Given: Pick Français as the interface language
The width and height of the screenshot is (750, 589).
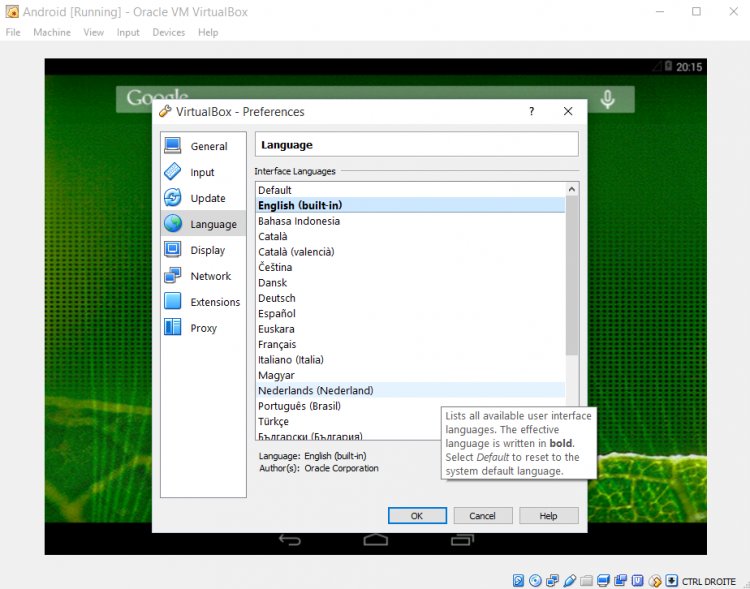Looking at the screenshot, I should coord(278,344).
